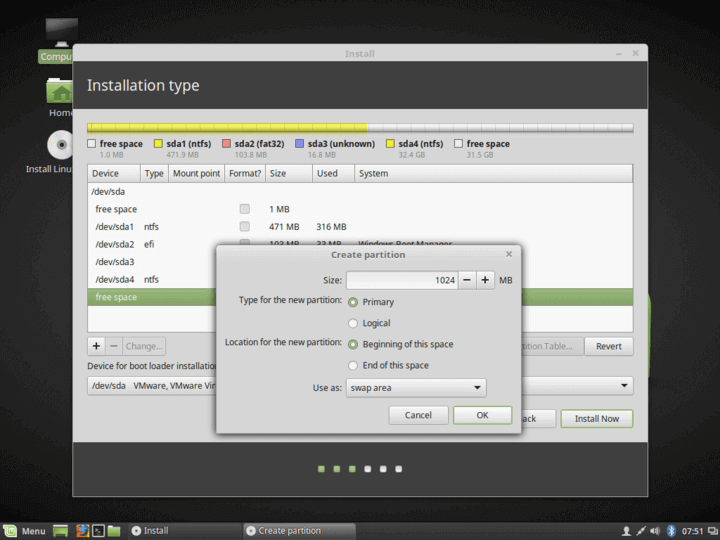Click the volume speaker tray icon

coord(657,530)
